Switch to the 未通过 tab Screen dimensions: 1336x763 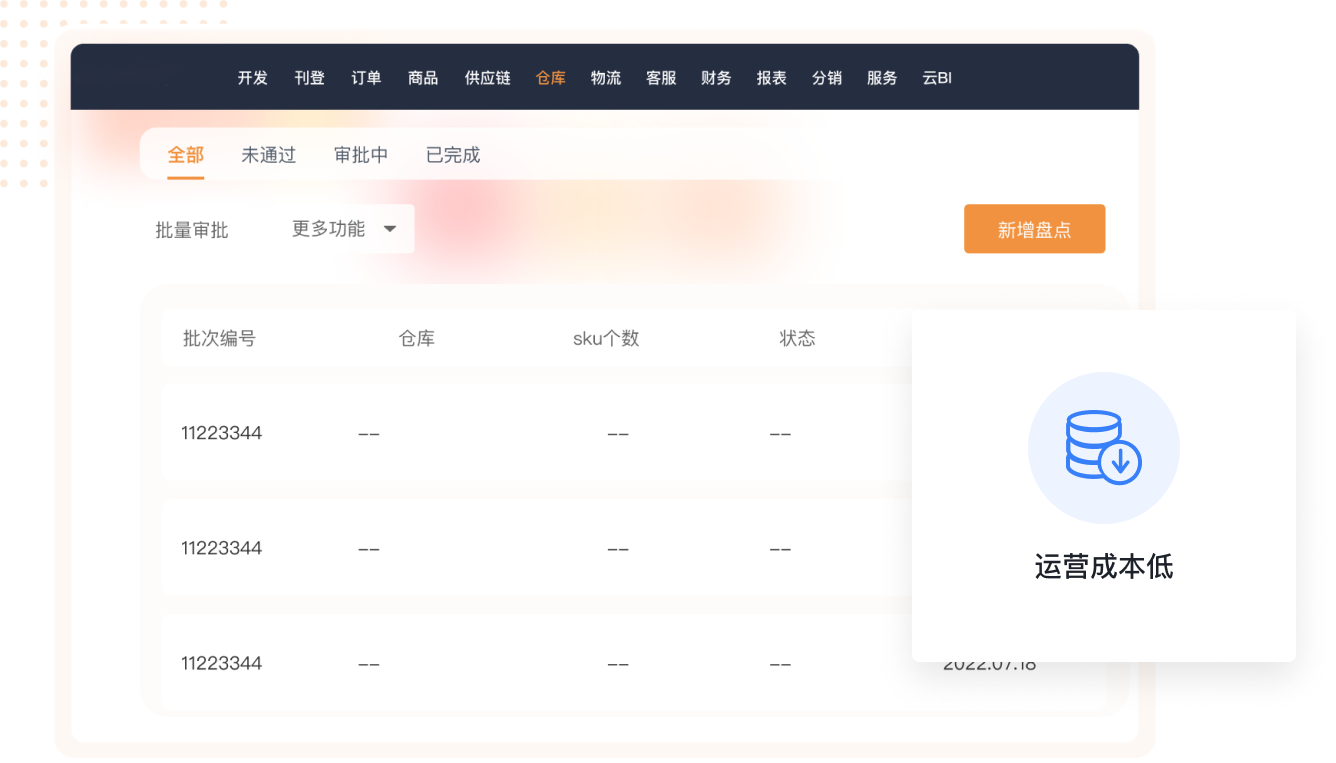pos(268,155)
